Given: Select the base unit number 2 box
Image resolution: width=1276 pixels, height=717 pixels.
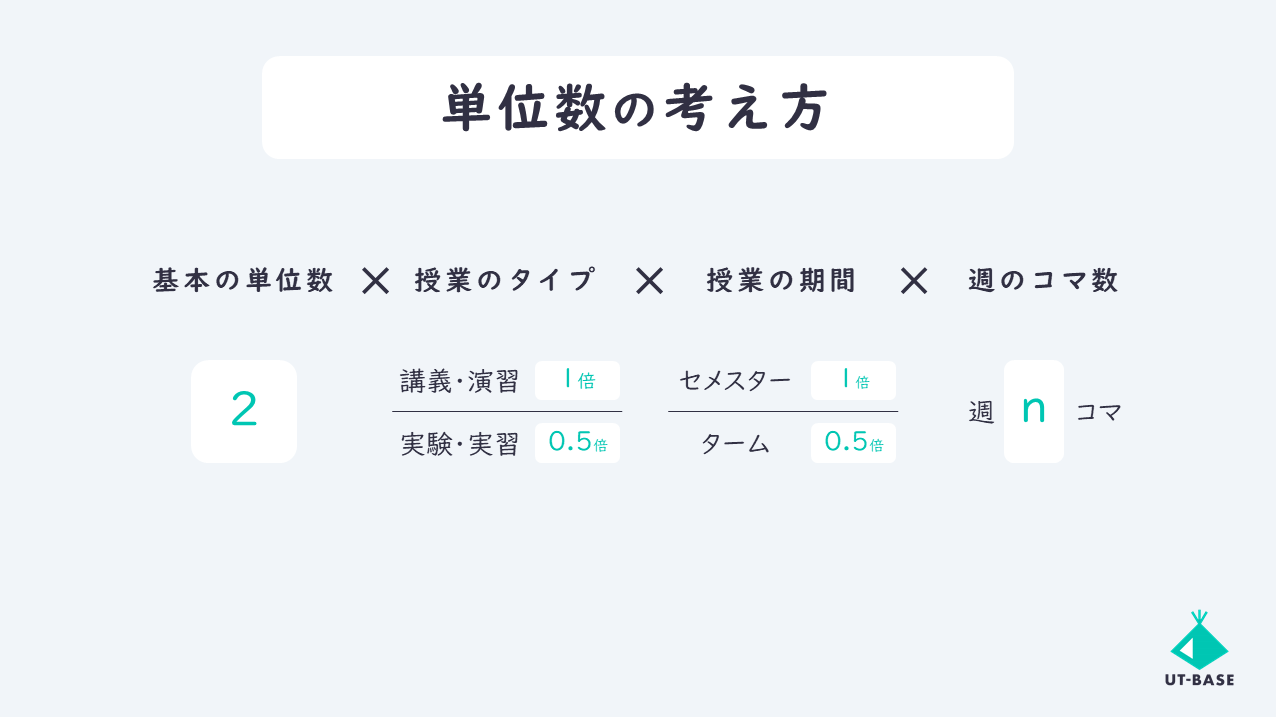Looking at the screenshot, I should pyautogui.click(x=244, y=411).
